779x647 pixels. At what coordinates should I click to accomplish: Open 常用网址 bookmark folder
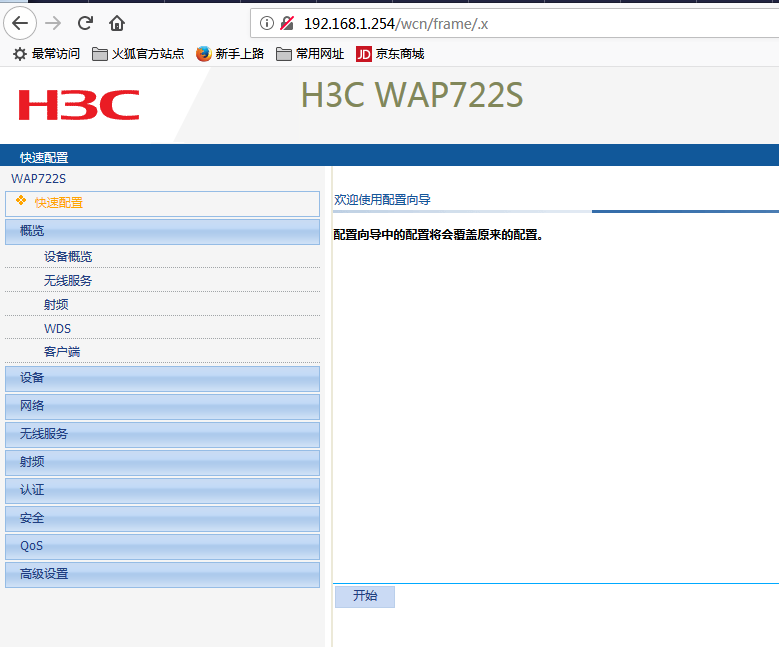[310, 54]
